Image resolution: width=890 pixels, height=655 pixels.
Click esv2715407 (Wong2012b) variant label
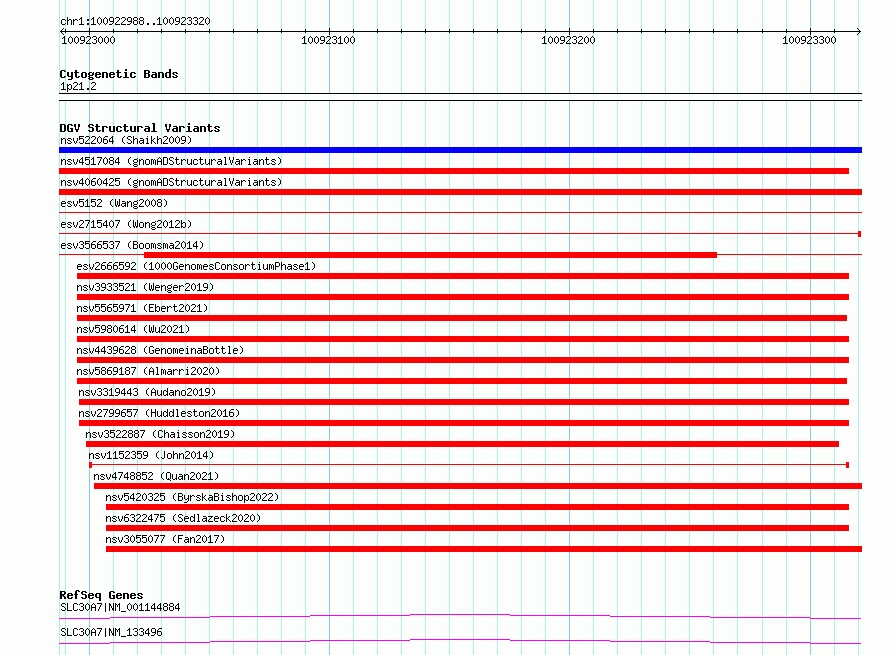(x=126, y=224)
